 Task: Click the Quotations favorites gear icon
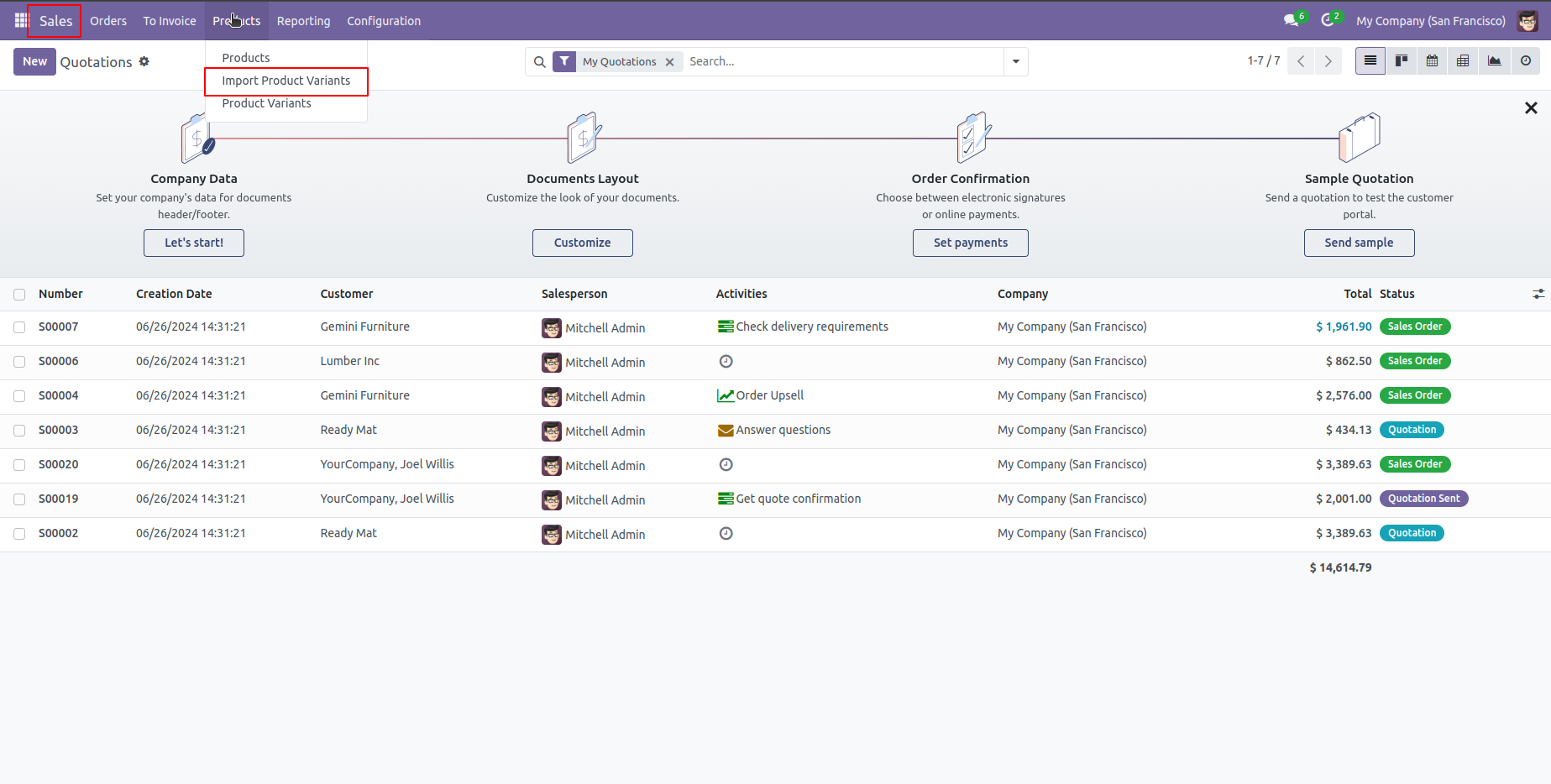point(144,61)
